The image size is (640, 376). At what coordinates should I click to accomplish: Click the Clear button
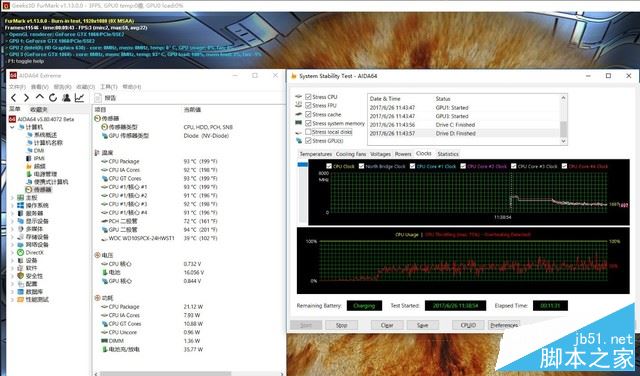[387, 325]
